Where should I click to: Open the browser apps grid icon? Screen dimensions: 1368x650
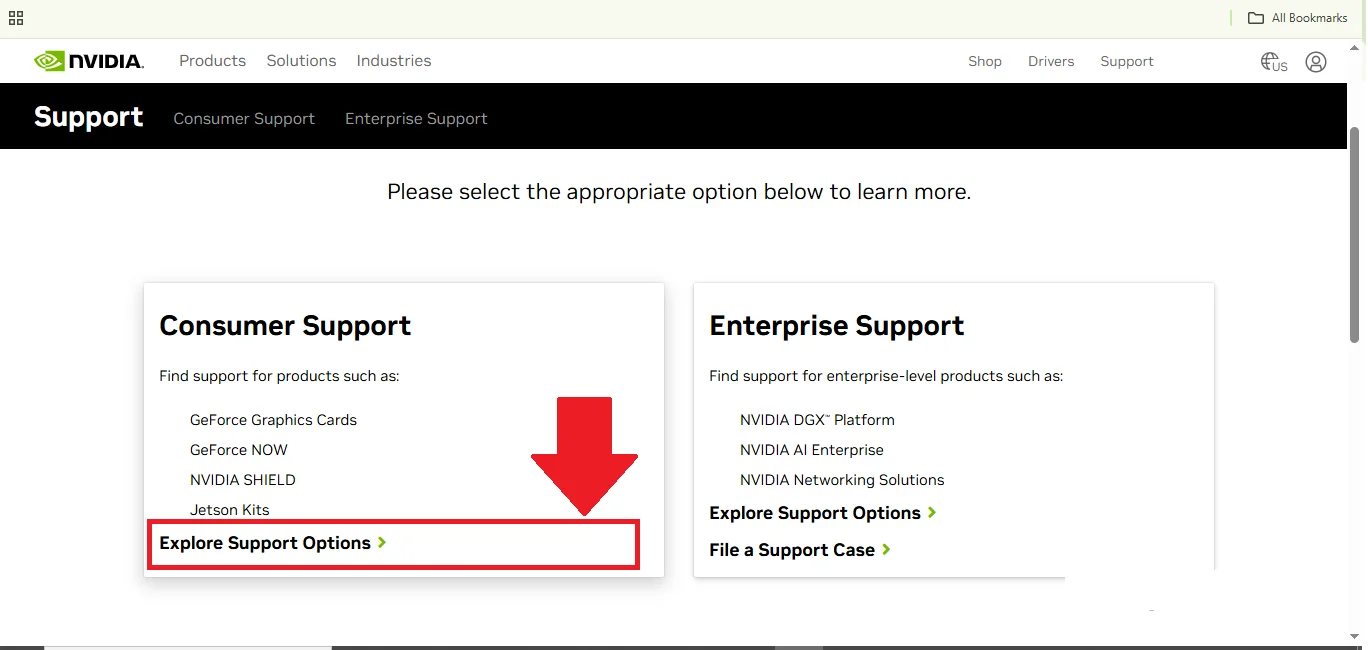[x=16, y=18]
